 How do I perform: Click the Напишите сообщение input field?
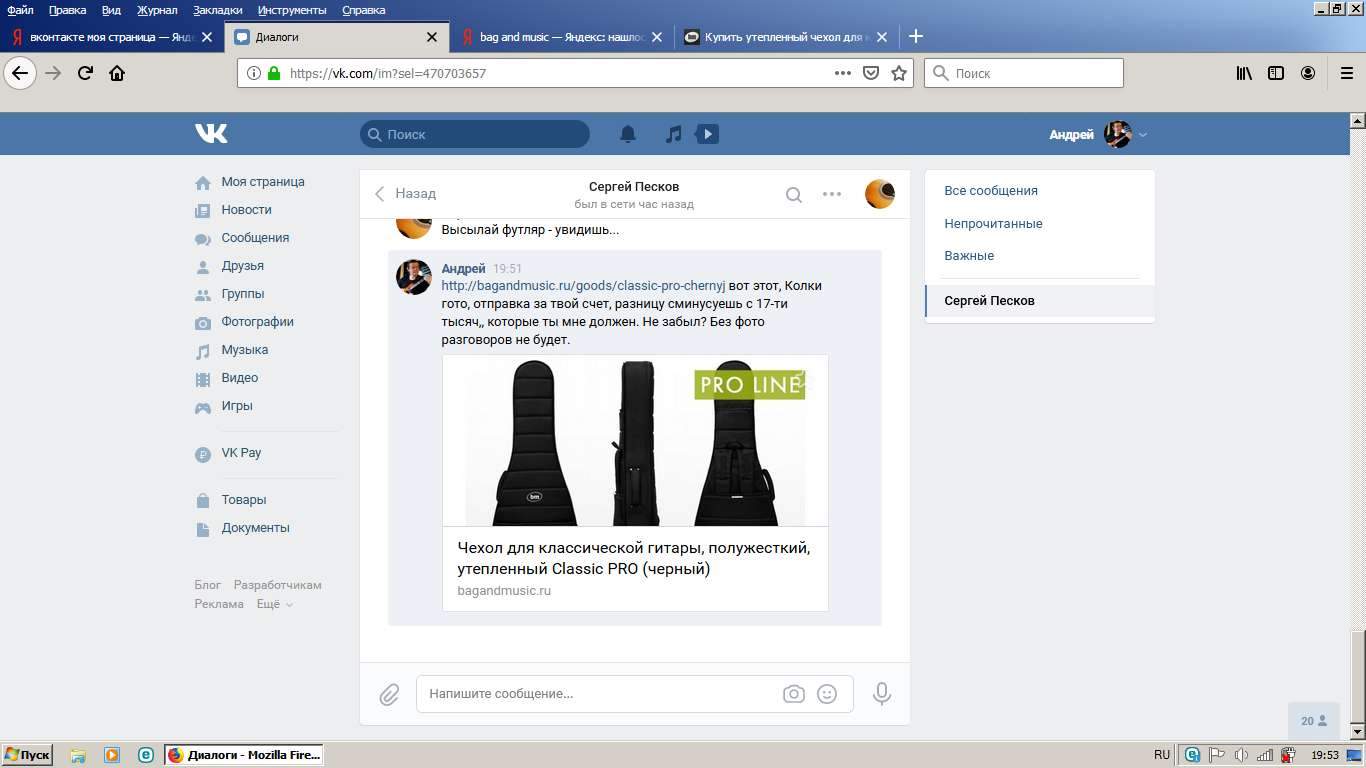tap(600, 694)
